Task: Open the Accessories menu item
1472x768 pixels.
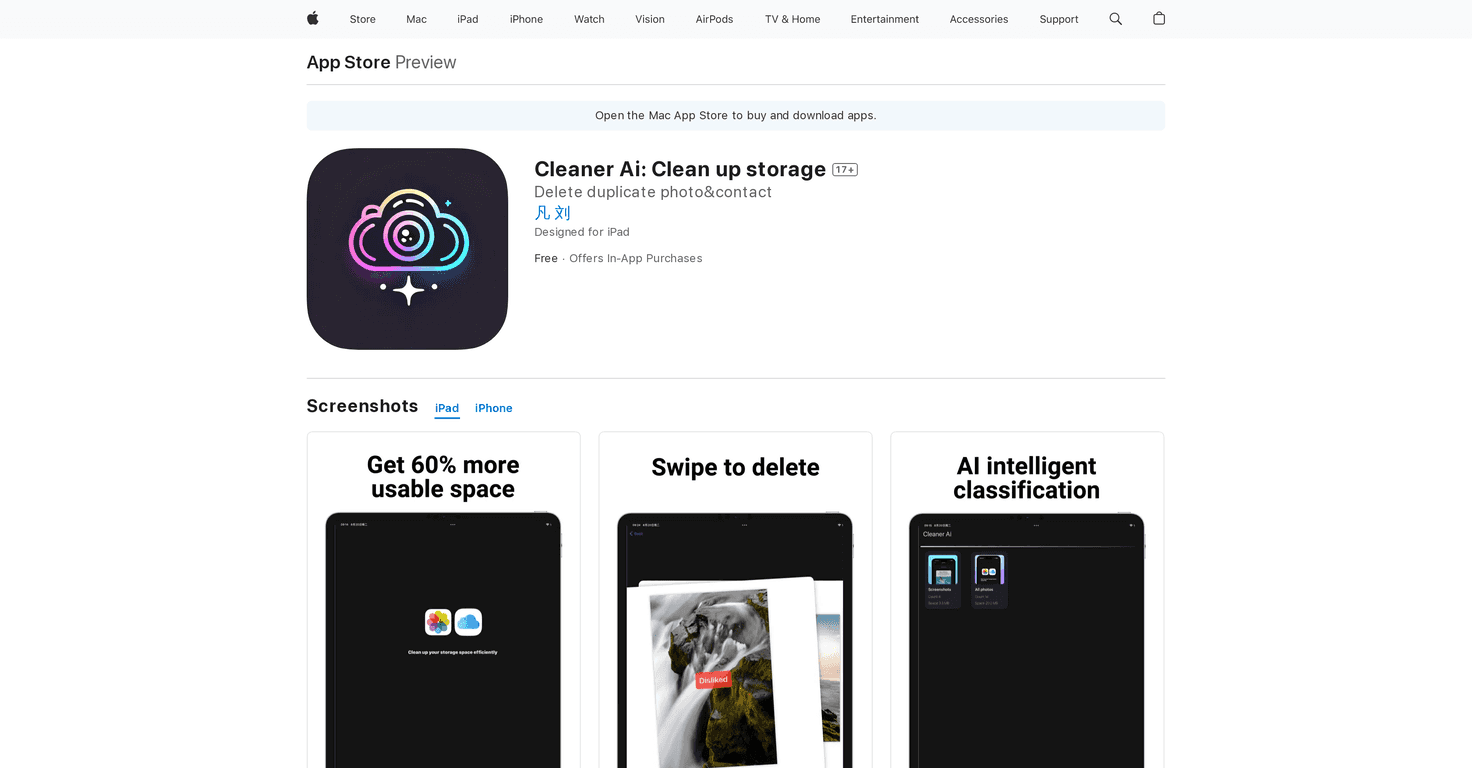Action: coord(978,18)
